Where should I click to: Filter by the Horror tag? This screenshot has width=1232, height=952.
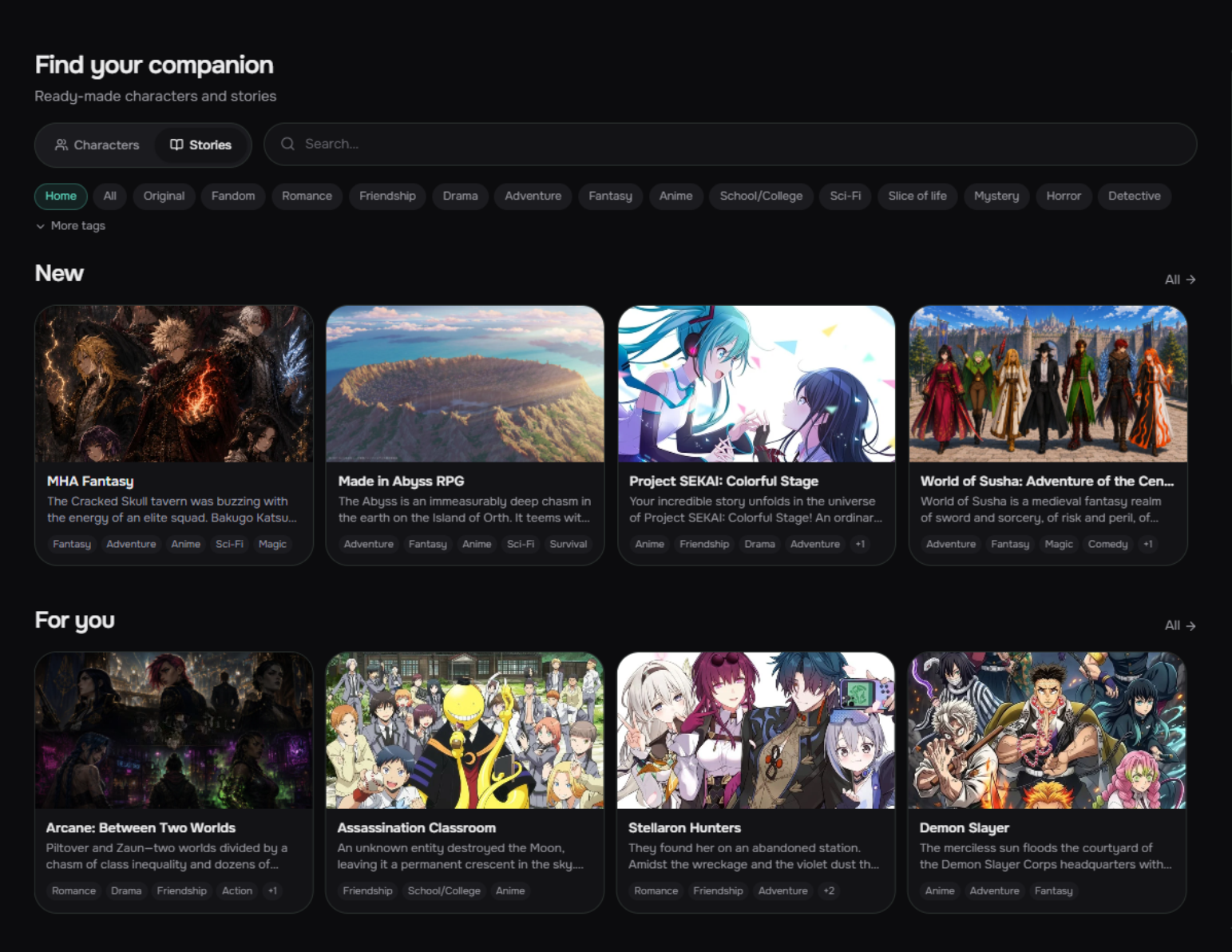pyautogui.click(x=1064, y=196)
